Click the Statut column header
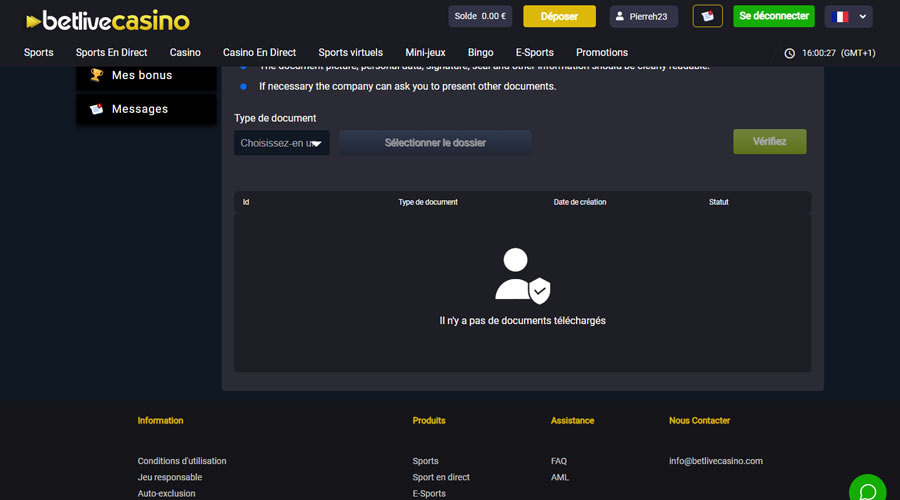Image resolution: width=900 pixels, height=500 pixels. [719, 202]
